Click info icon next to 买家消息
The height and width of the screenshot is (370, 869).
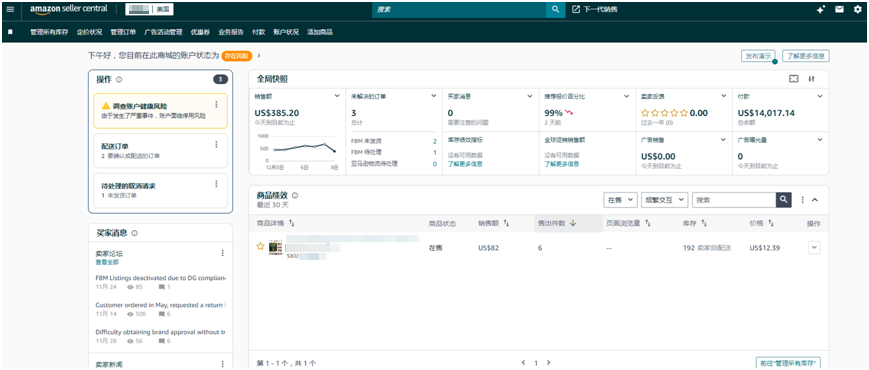135,233
